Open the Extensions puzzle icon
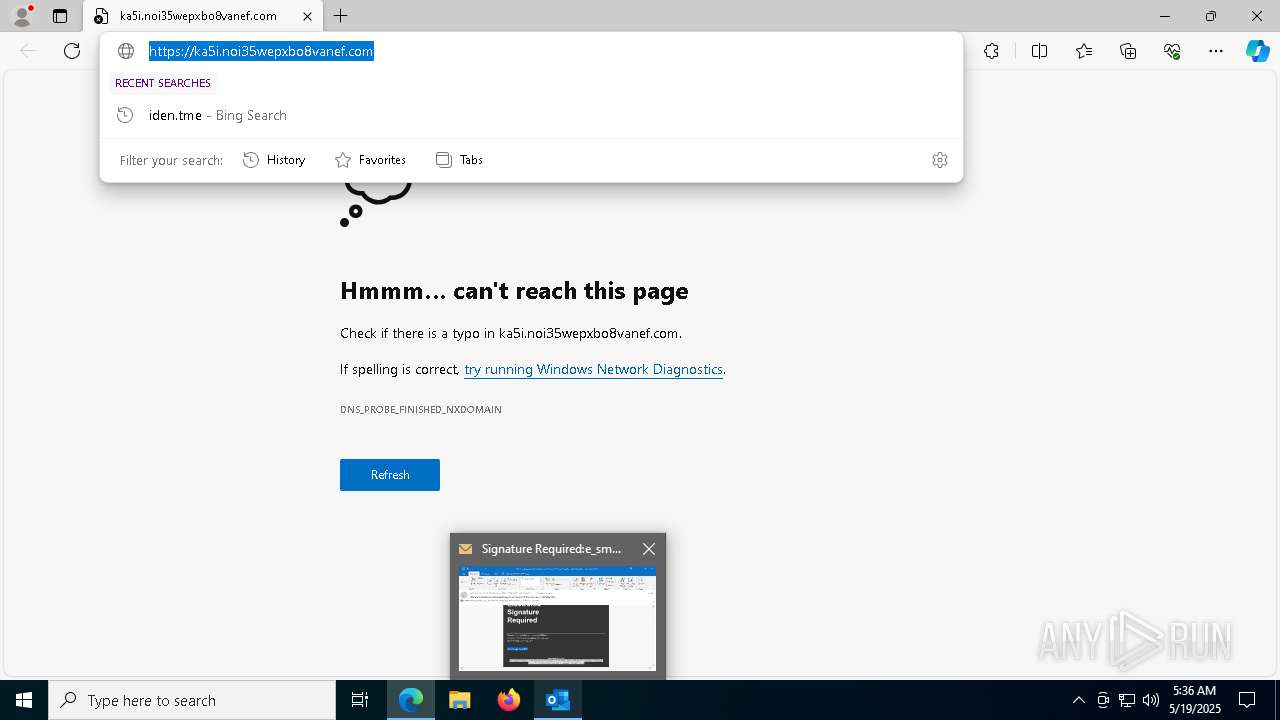 991,51
